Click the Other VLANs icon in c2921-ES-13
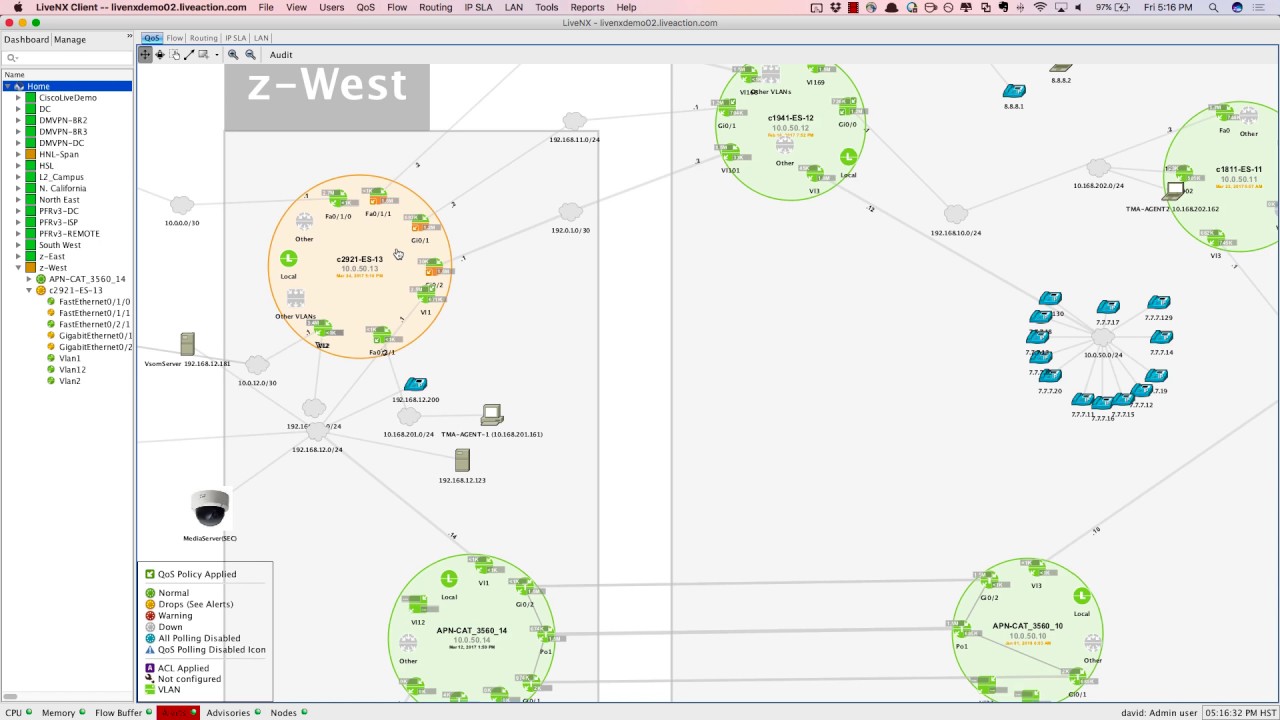 pos(295,298)
